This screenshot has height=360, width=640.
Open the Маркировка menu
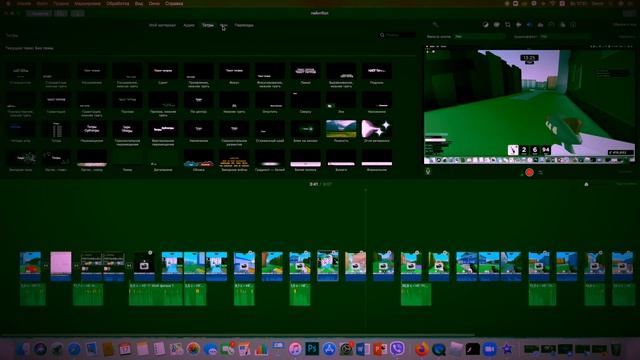(87, 3)
